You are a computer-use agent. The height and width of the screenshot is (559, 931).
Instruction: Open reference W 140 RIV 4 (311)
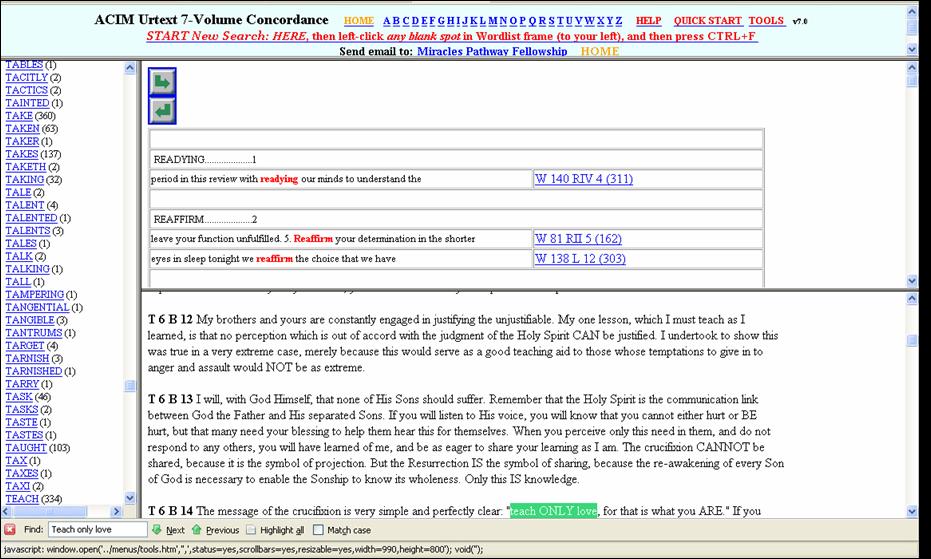pos(584,179)
